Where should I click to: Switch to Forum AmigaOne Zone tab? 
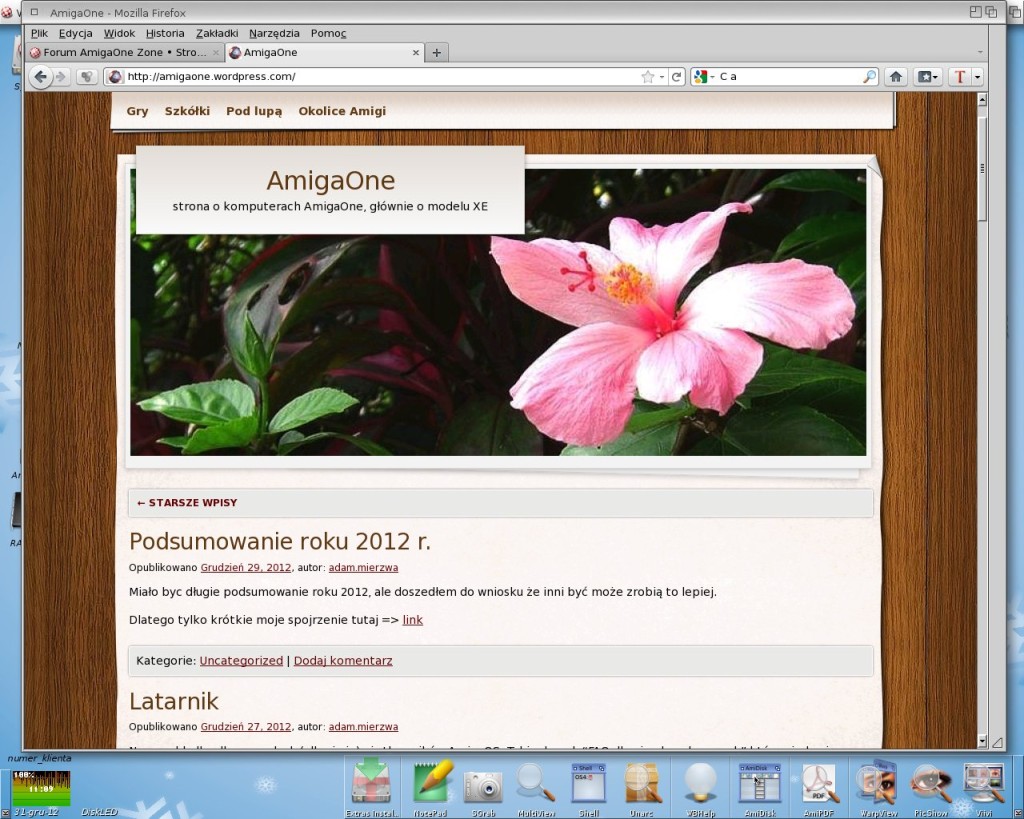[x=125, y=53]
